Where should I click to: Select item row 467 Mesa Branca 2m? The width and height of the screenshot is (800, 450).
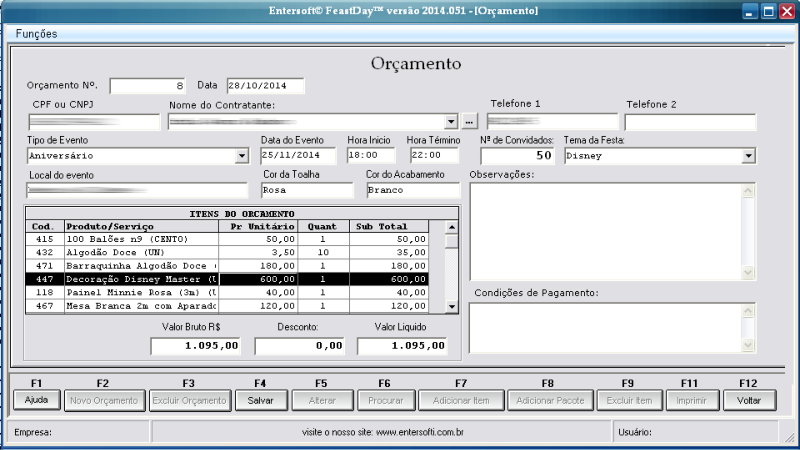[x=228, y=306]
